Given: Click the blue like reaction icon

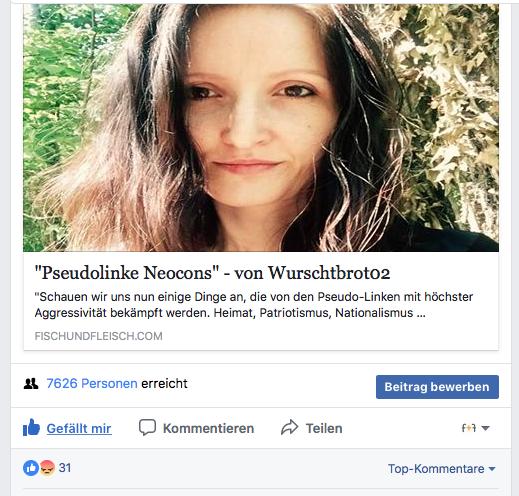Looking at the screenshot, I should [x=31, y=468].
